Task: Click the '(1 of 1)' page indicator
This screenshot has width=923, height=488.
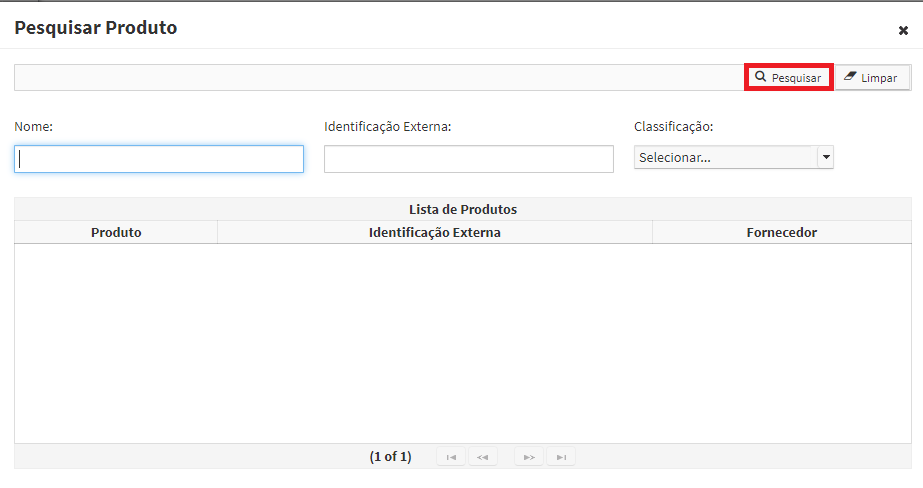Action: point(390,457)
